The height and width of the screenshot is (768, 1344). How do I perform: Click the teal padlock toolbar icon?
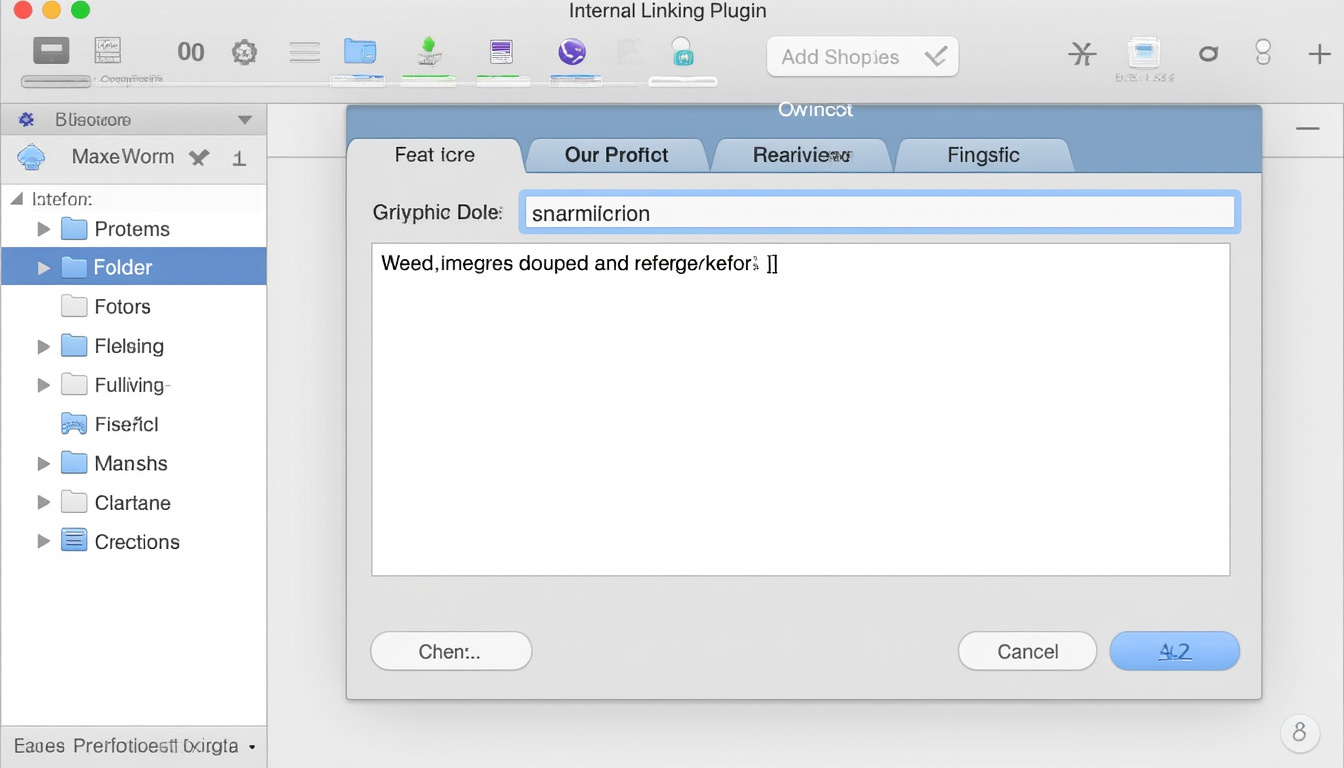click(x=682, y=51)
